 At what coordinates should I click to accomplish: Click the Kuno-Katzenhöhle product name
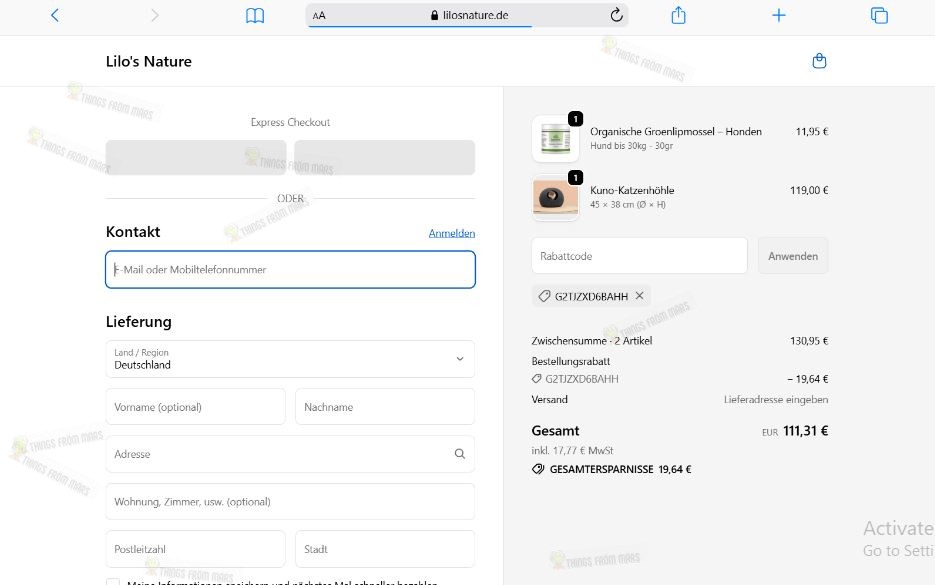coord(632,190)
